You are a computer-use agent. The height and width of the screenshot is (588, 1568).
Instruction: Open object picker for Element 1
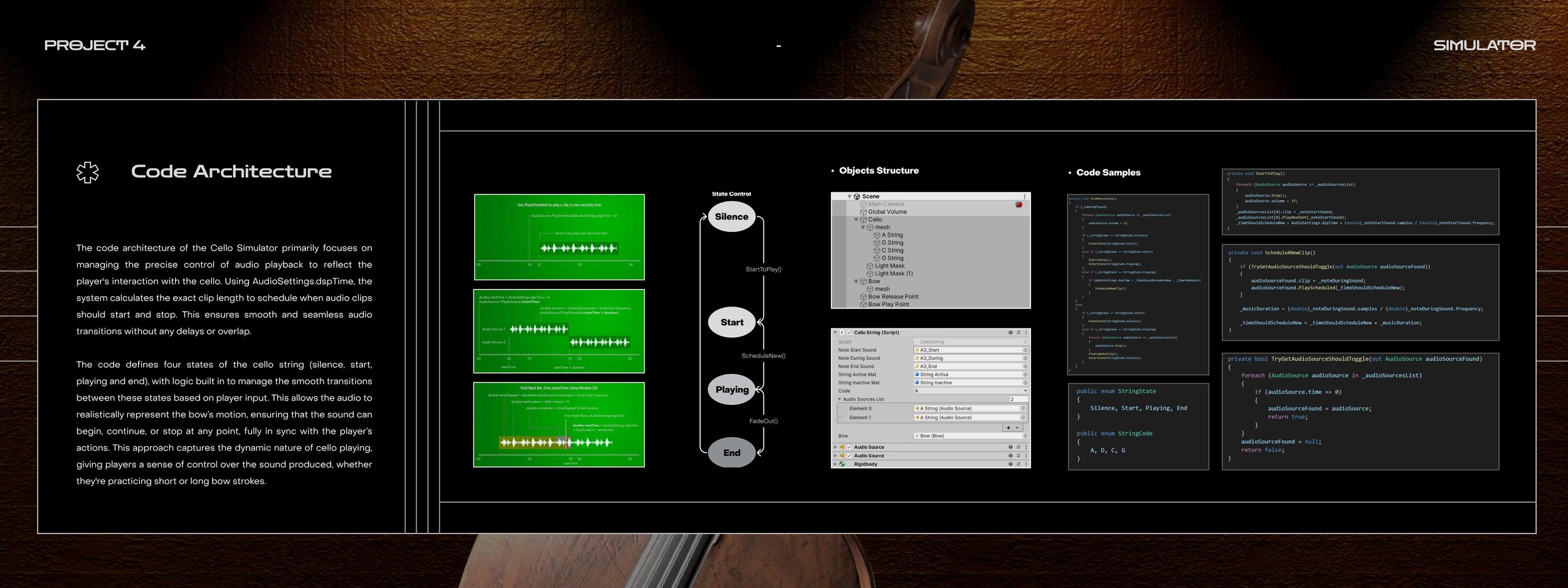(x=1023, y=417)
